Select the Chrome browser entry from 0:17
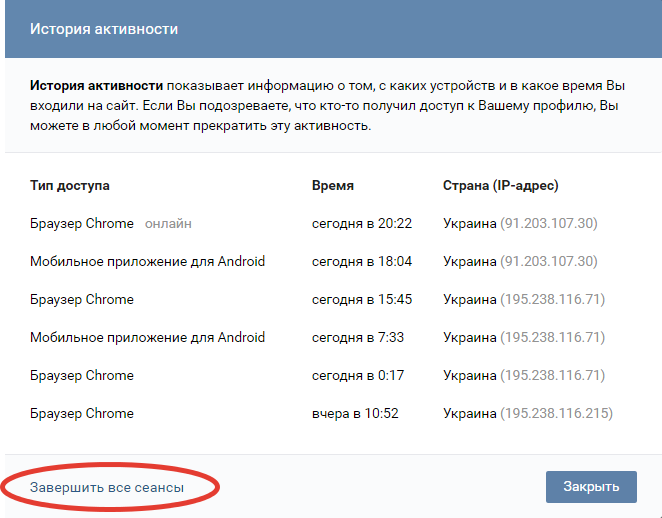The height and width of the screenshot is (518, 662). pyautogui.click(x=82, y=376)
